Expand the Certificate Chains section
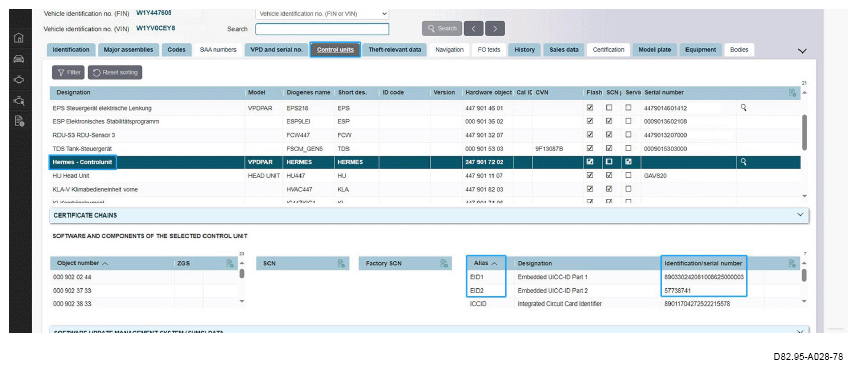The width and height of the screenshot is (857, 369). pos(429,215)
